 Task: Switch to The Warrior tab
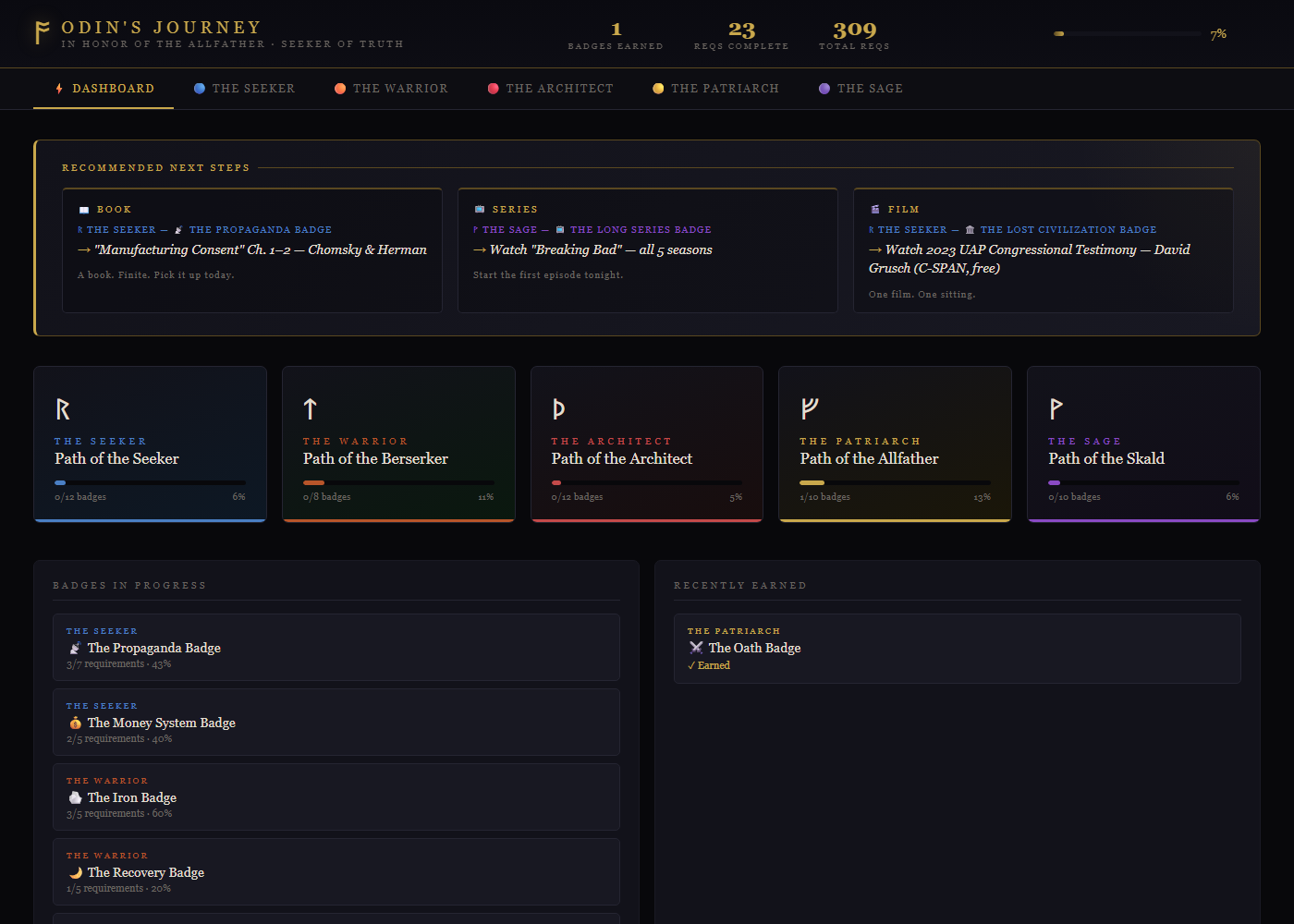point(391,89)
